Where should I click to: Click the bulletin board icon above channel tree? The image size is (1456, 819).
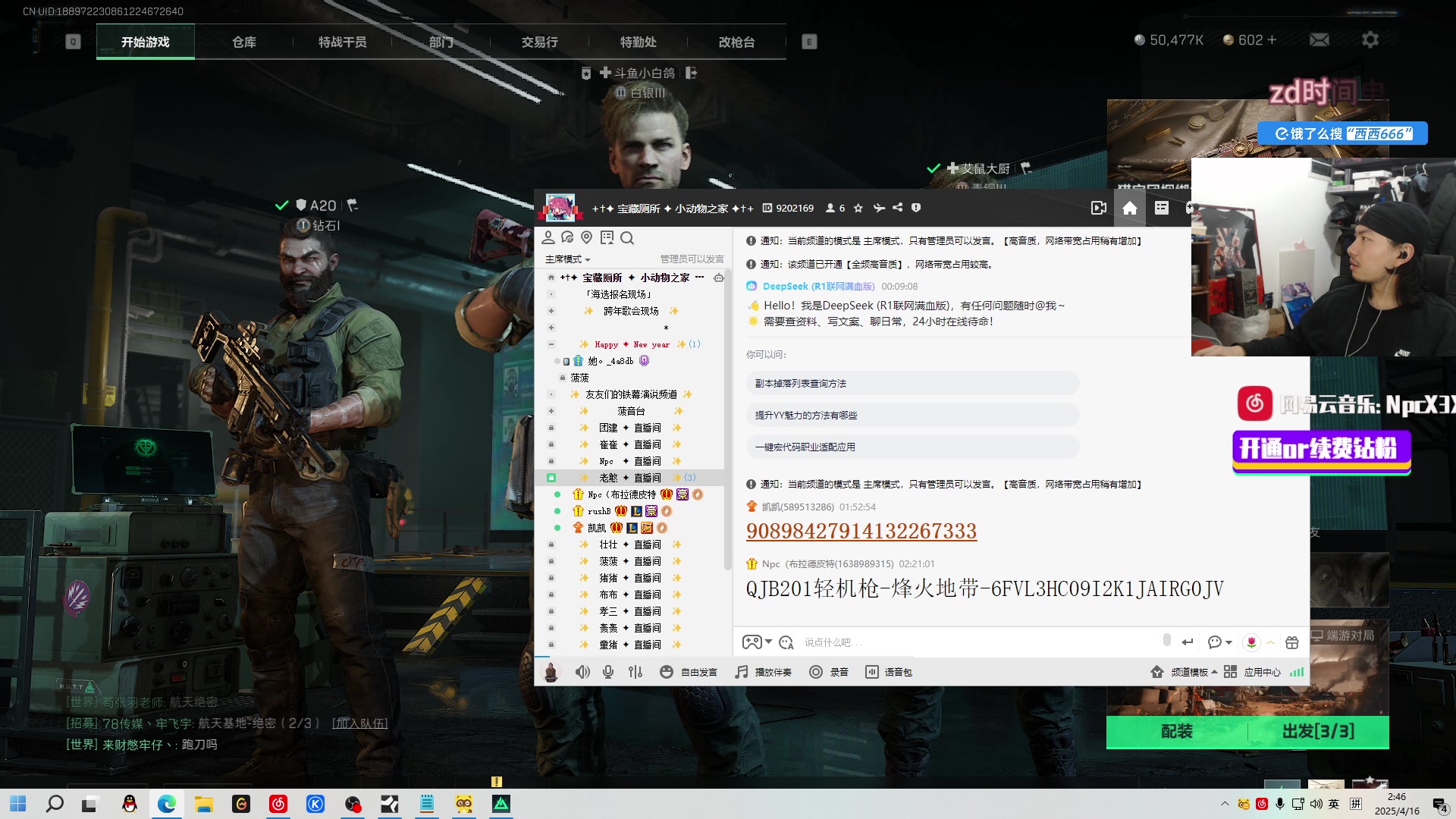click(607, 238)
